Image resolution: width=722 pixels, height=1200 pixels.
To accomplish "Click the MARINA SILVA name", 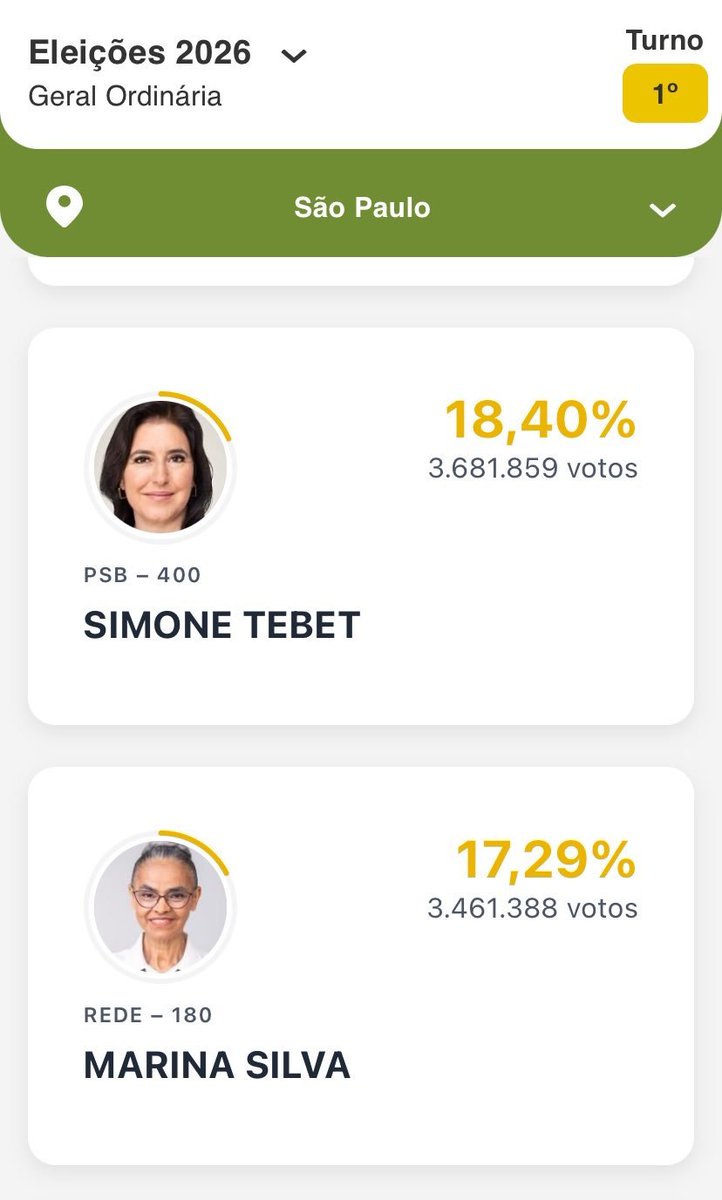I will [217, 1066].
